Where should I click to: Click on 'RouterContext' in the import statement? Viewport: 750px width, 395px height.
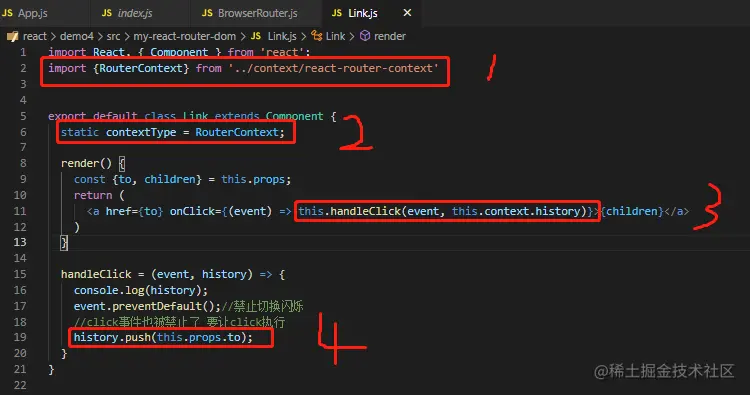(x=141, y=68)
